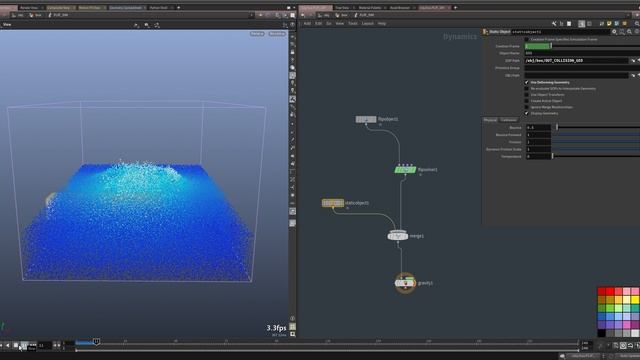The width and height of the screenshot is (640, 360).
Task: Toggle Re-evaluate SOPs to Interpolate Geometry checkbox
Action: coord(527,89)
